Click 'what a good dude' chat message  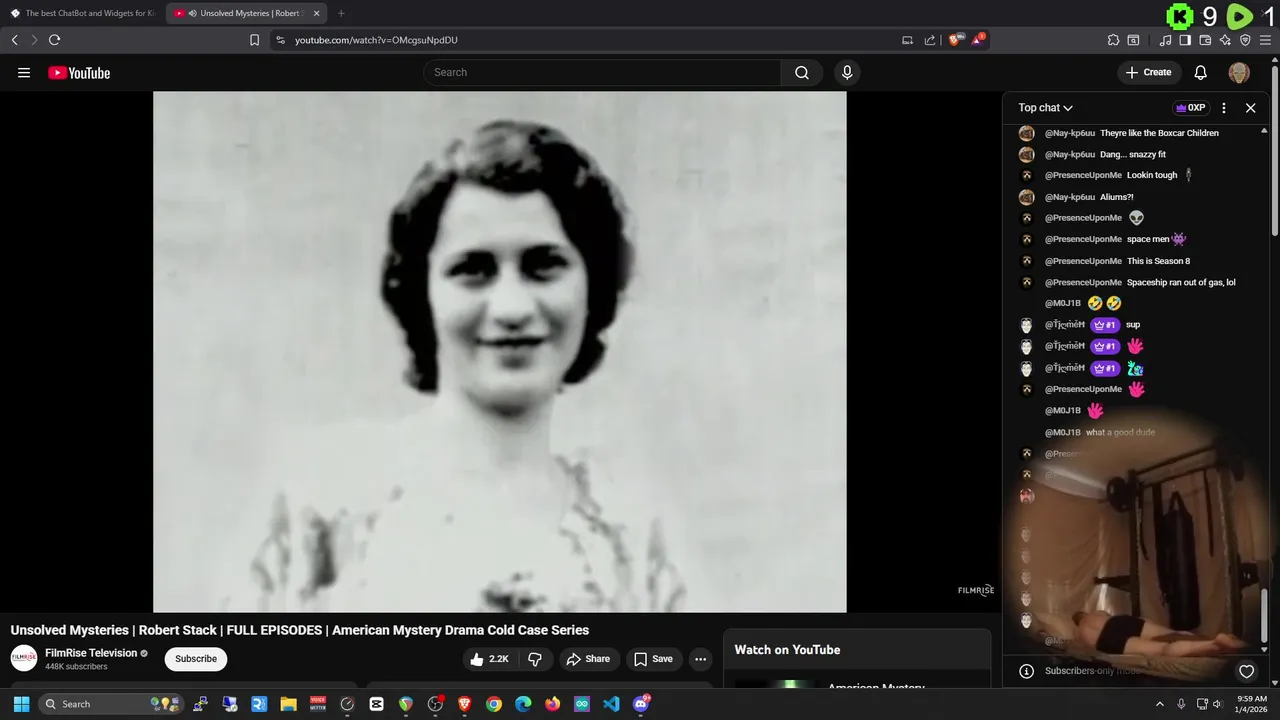1120,432
